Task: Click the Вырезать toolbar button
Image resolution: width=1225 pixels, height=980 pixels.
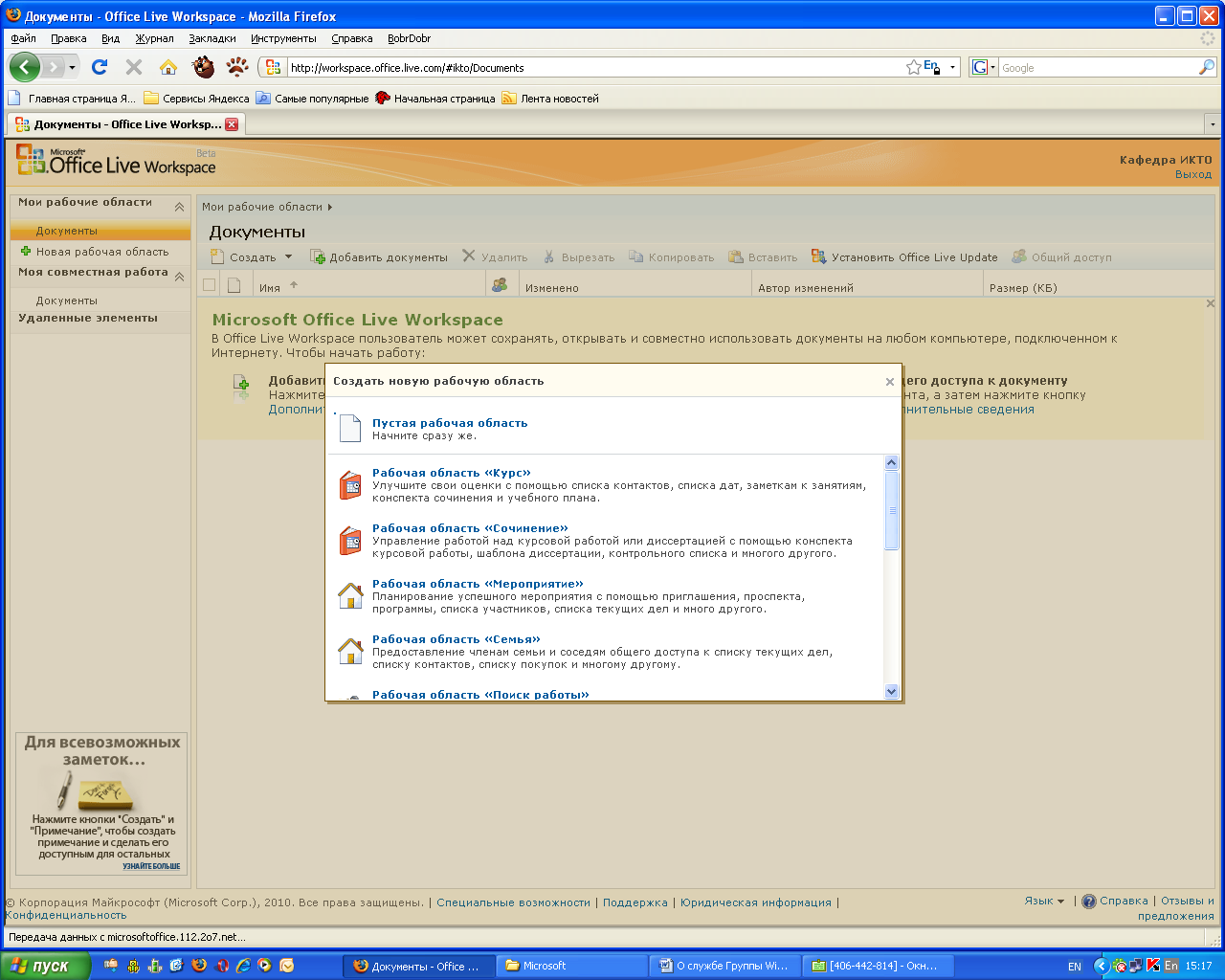Action: pos(579,256)
